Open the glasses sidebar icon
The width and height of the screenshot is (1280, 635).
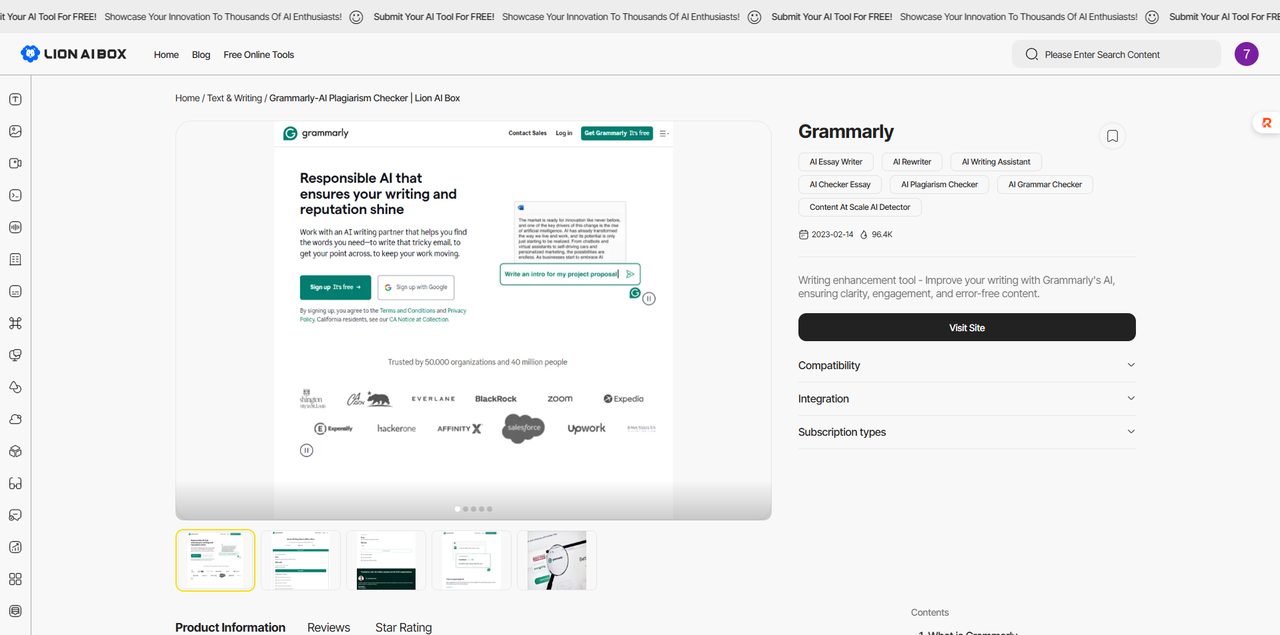(x=15, y=483)
